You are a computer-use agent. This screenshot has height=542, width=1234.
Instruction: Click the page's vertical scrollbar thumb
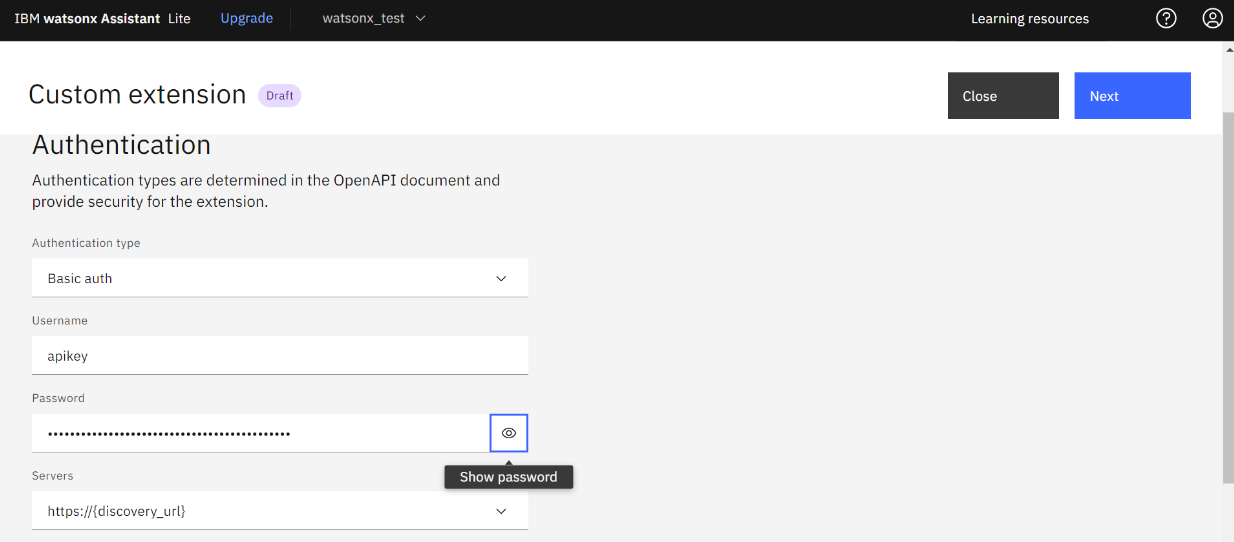click(x=1227, y=300)
